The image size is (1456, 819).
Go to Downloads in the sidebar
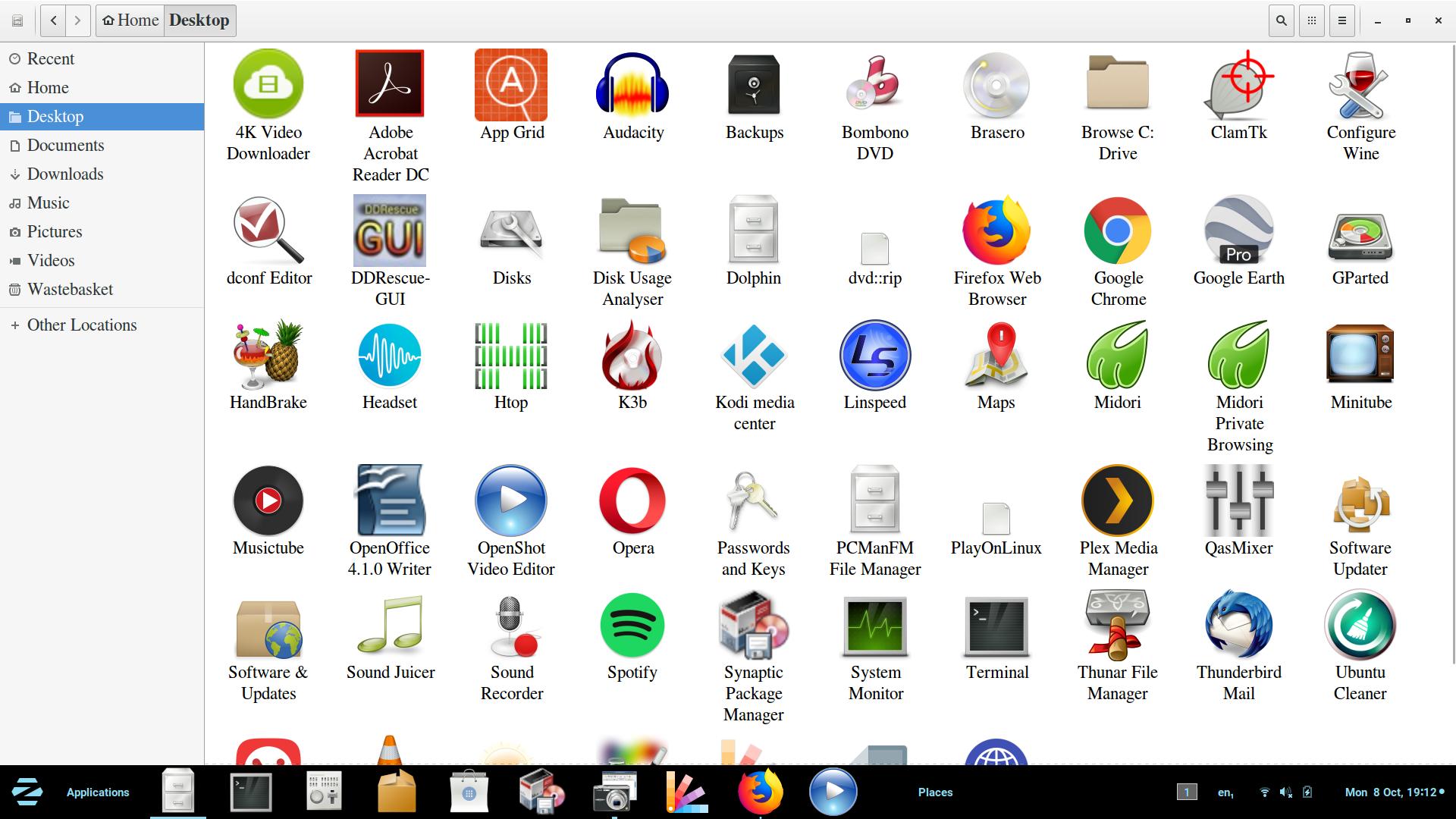65,174
